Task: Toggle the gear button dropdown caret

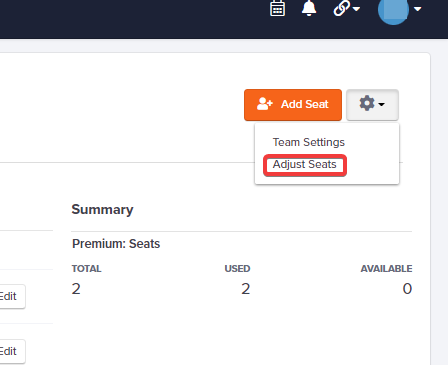Action: click(x=382, y=105)
